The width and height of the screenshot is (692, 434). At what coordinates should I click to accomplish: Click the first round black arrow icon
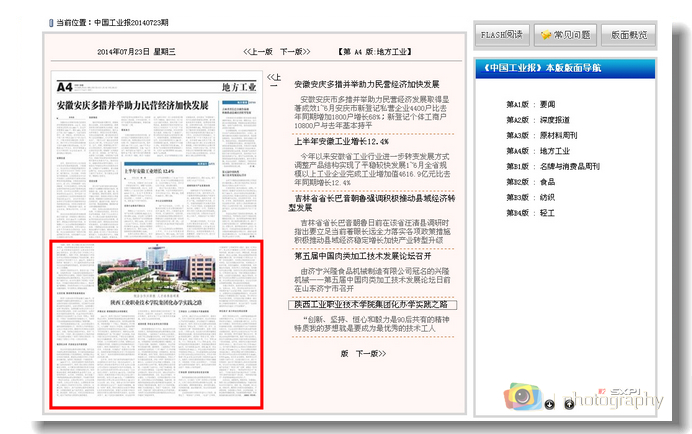pos(550,404)
